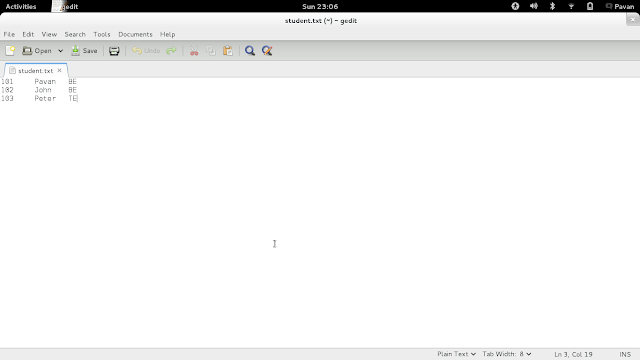Image resolution: width=640 pixels, height=360 pixels.
Task: Open the Search menu
Action: [75, 34]
